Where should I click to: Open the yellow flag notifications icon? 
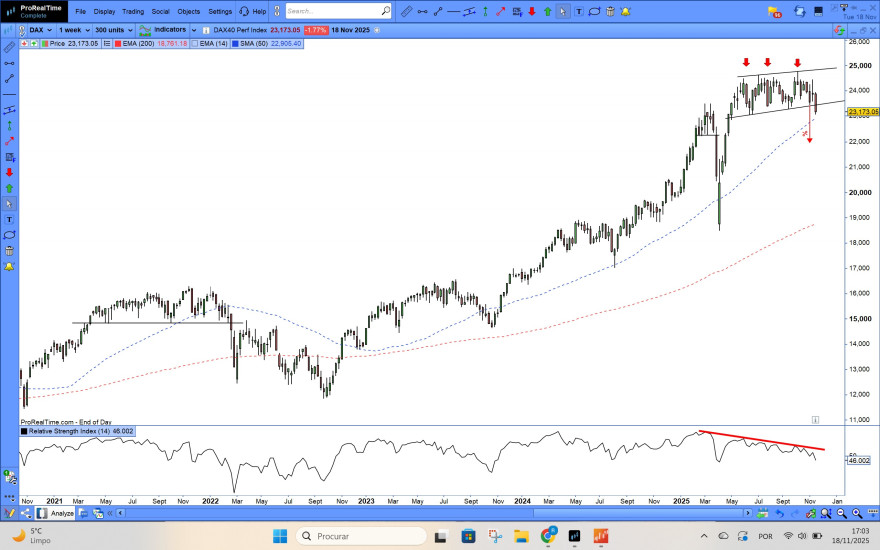coord(774,12)
